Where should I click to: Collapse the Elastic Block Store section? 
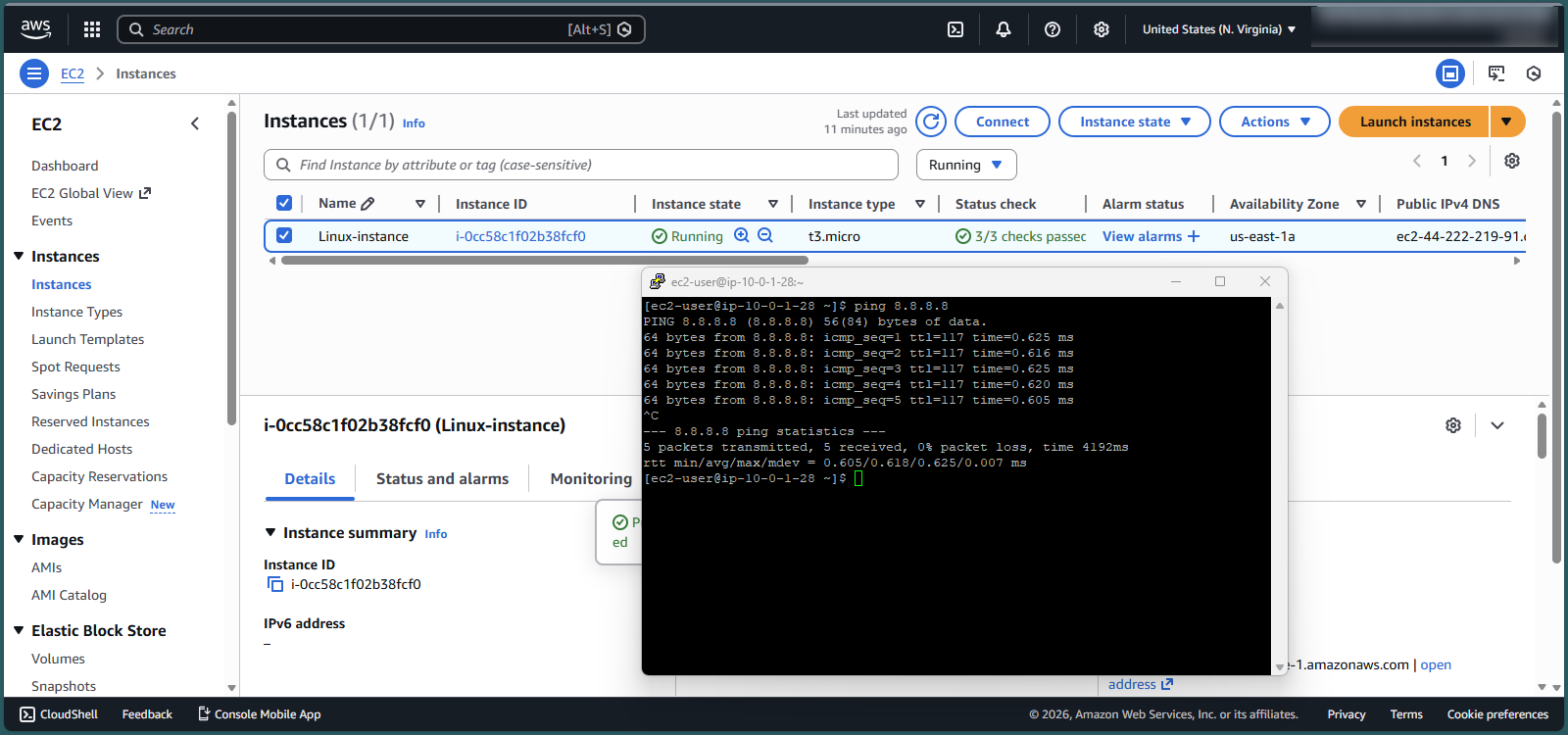(x=19, y=630)
